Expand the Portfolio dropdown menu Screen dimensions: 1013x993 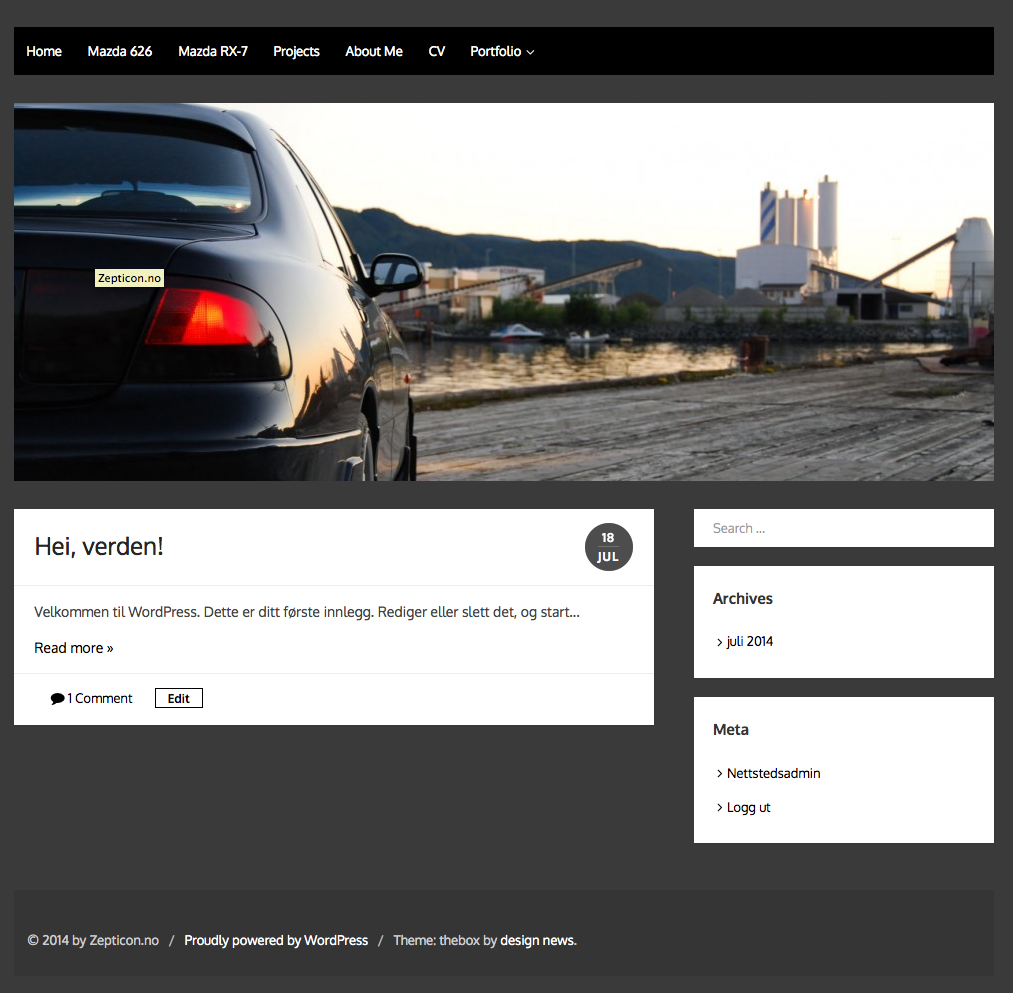pyautogui.click(x=502, y=51)
